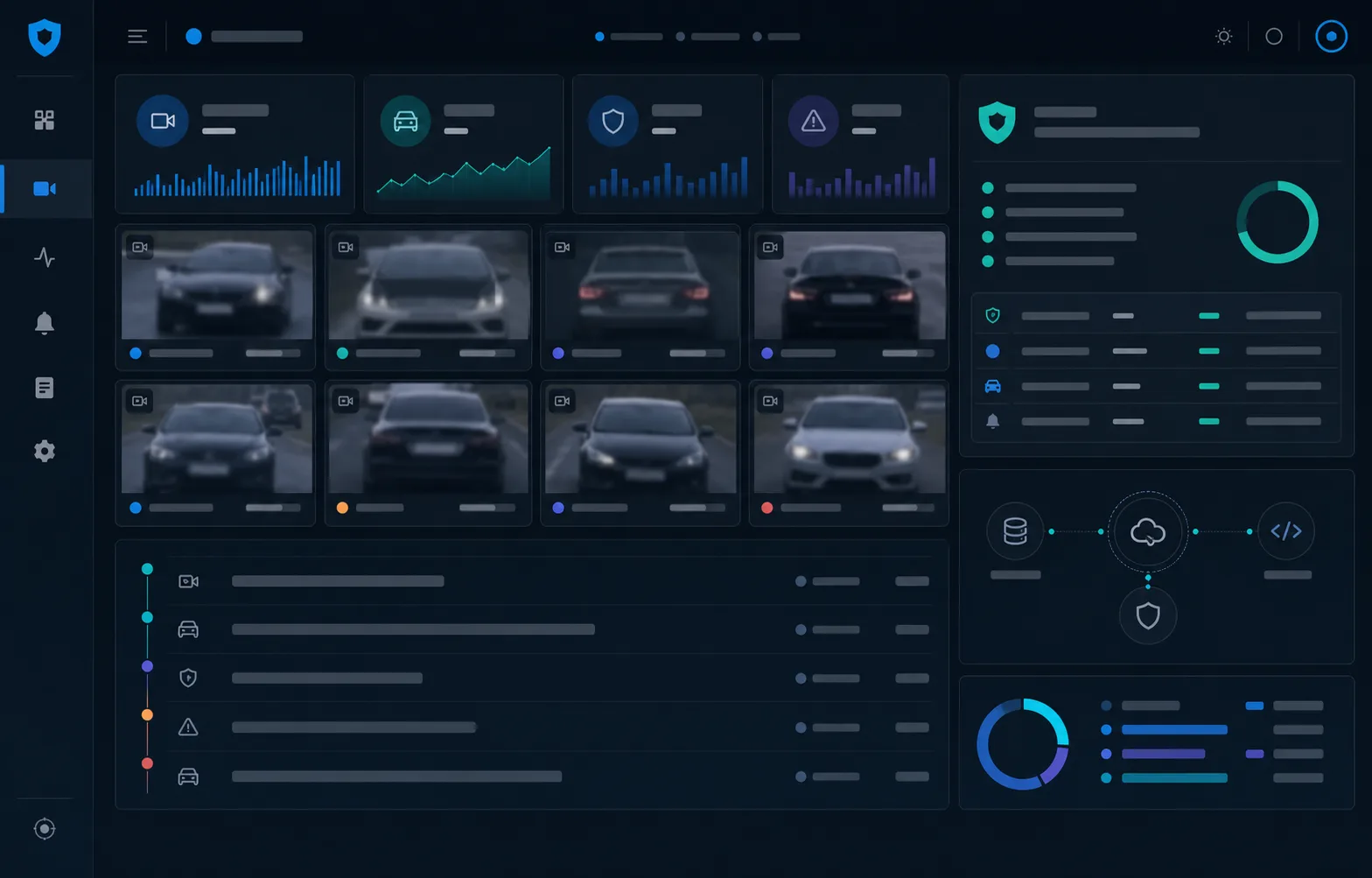Screen dimensions: 1372x878
Task: Click the orange timeline marker
Action: [x=147, y=714]
